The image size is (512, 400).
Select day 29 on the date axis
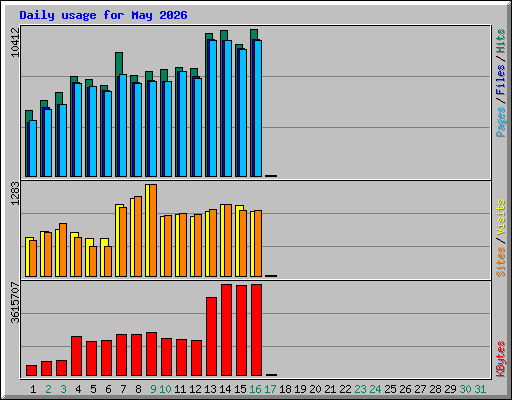(450, 389)
